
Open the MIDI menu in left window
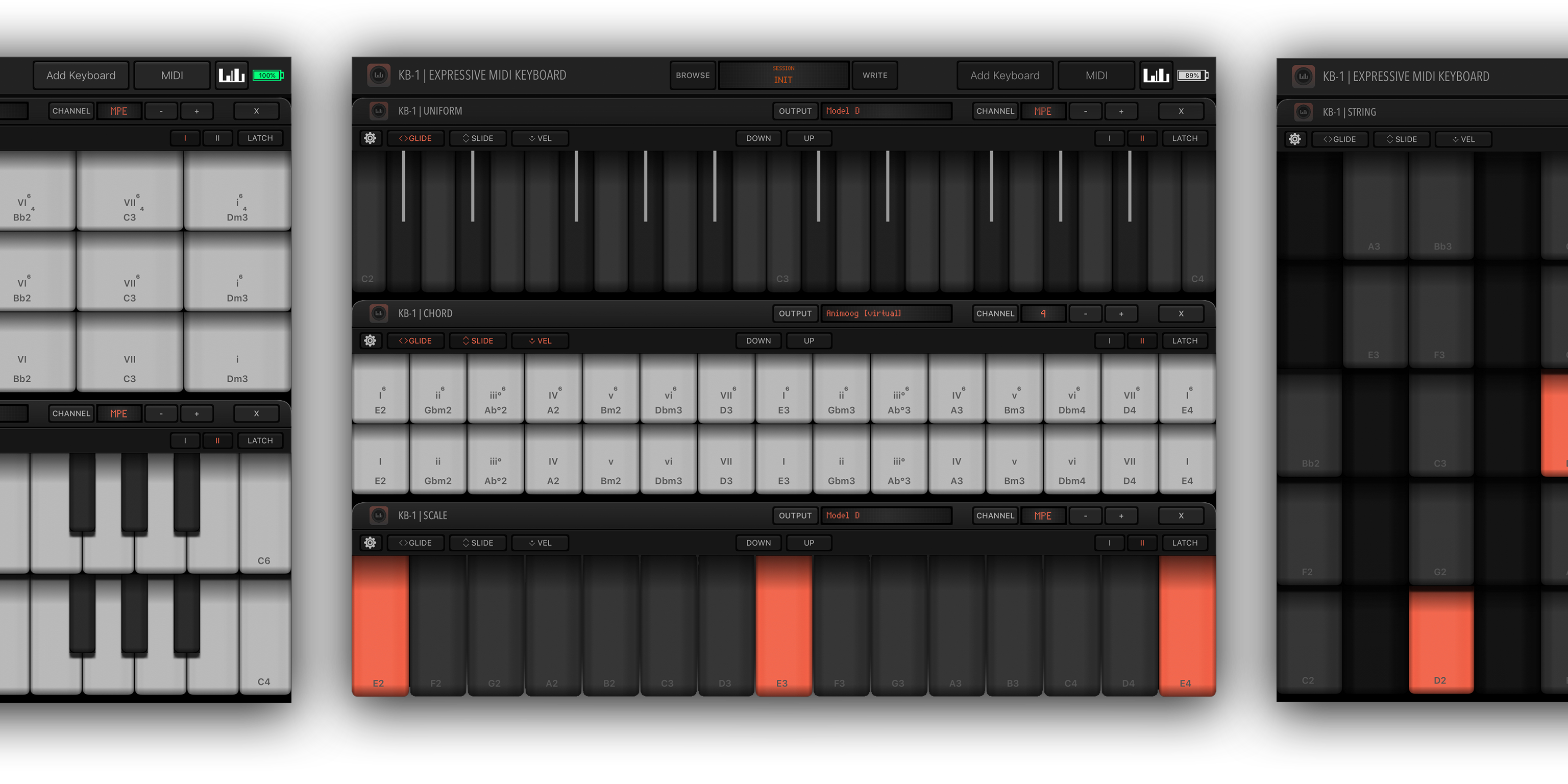tap(172, 76)
